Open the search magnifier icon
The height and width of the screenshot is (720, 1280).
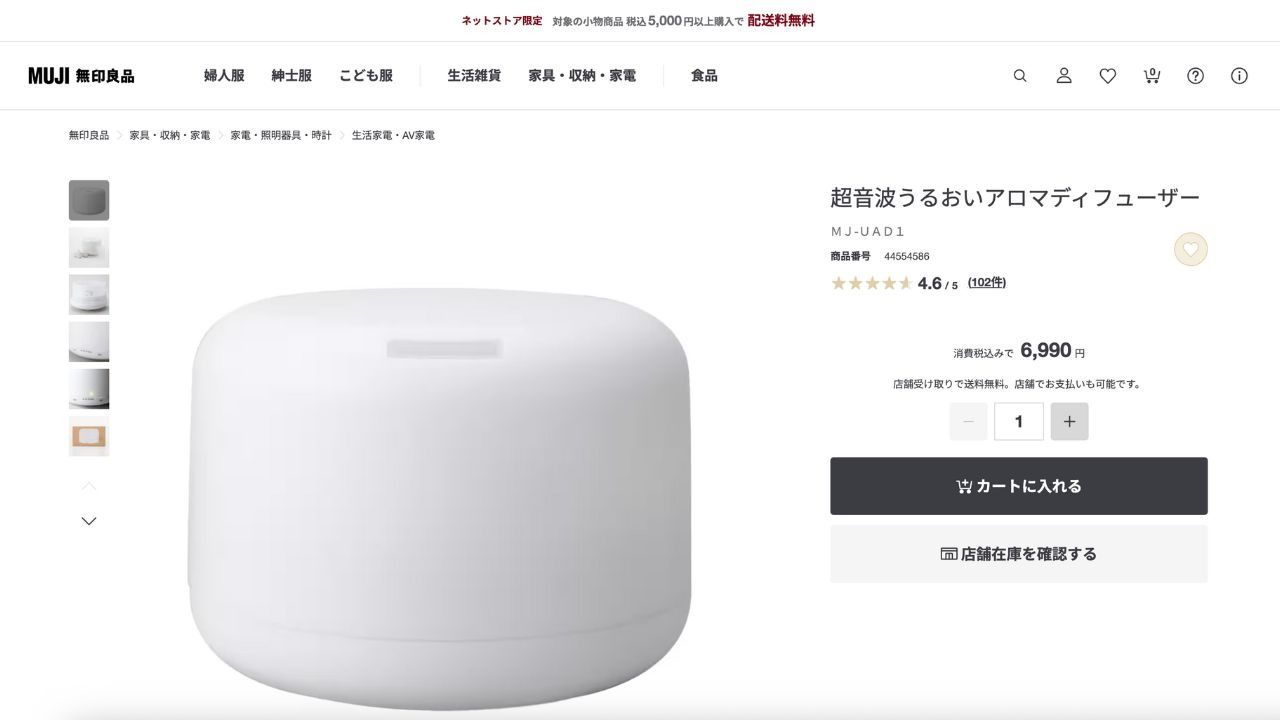pos(1020,76)
